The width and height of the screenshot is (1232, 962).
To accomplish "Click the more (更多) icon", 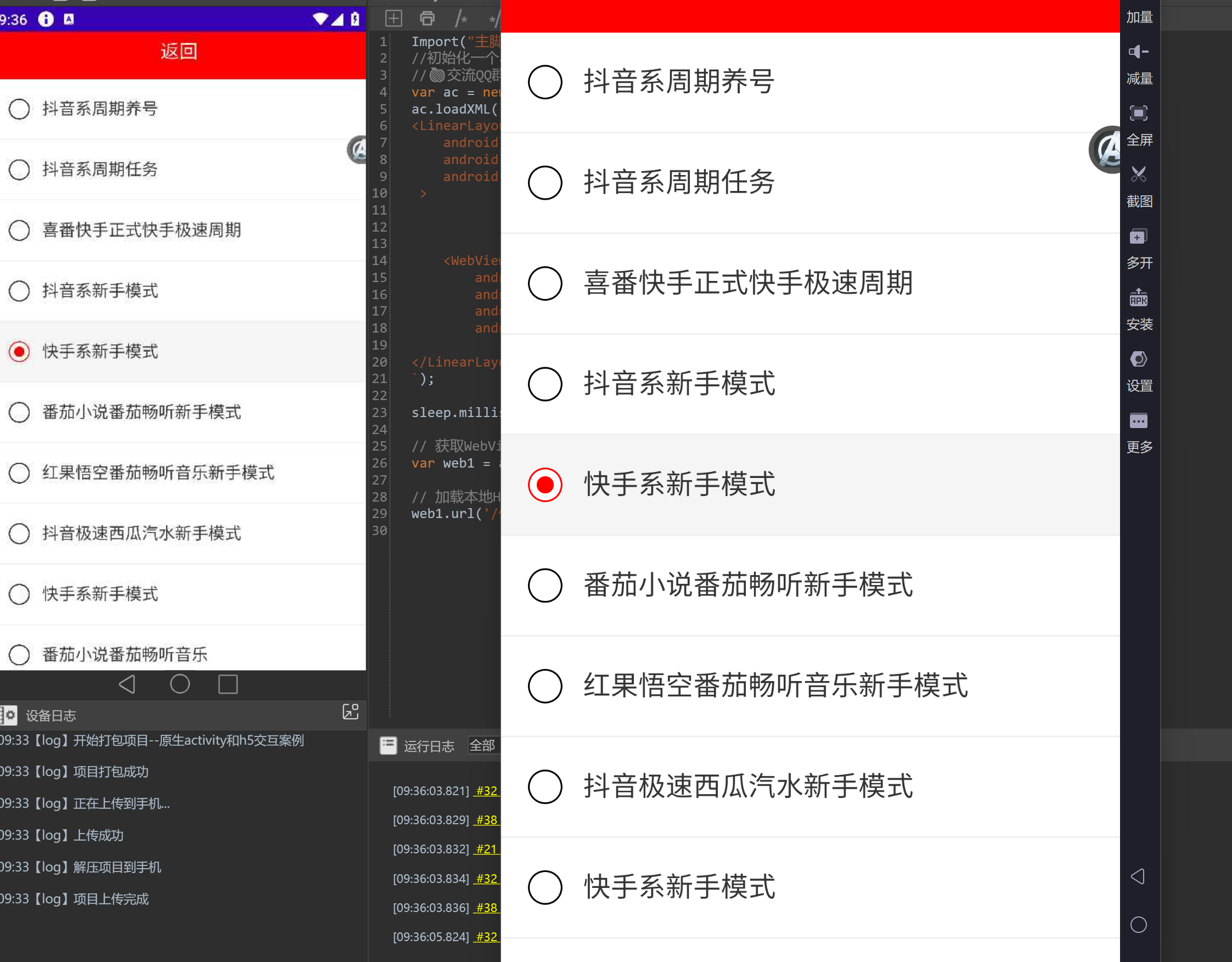I will 1138,420.
